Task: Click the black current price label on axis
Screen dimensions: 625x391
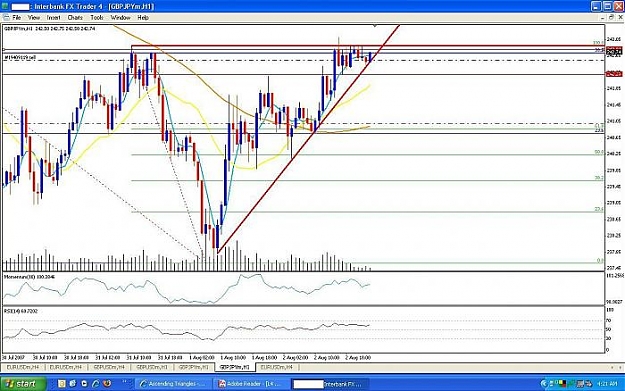Action: 614,51
